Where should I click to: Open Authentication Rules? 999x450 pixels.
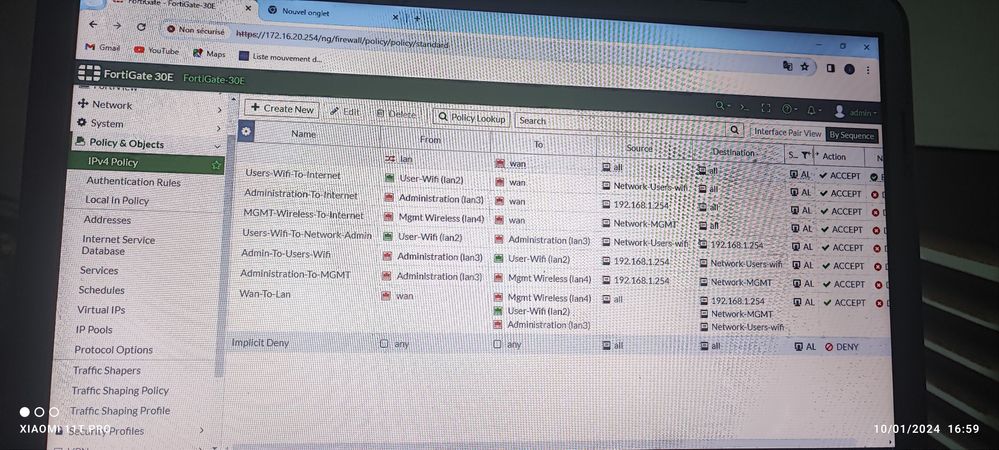click(x=133, y=182)
